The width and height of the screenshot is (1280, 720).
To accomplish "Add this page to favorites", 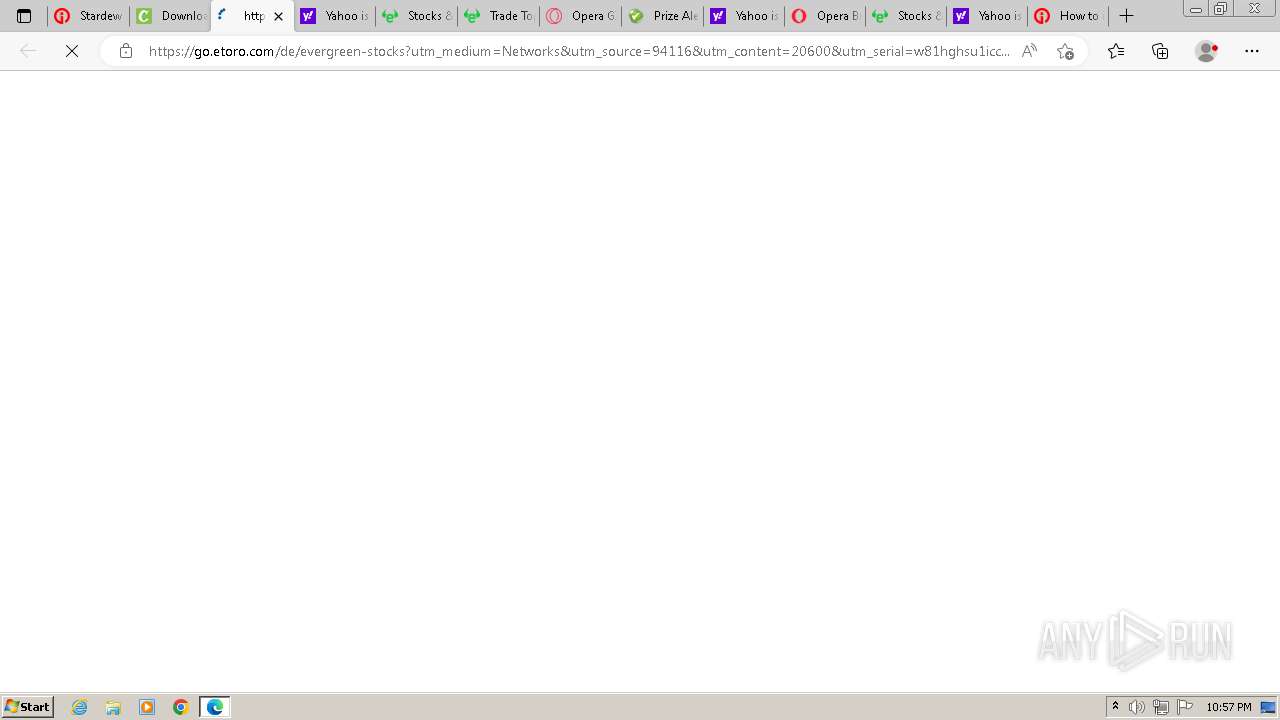I will [1065, 51].
